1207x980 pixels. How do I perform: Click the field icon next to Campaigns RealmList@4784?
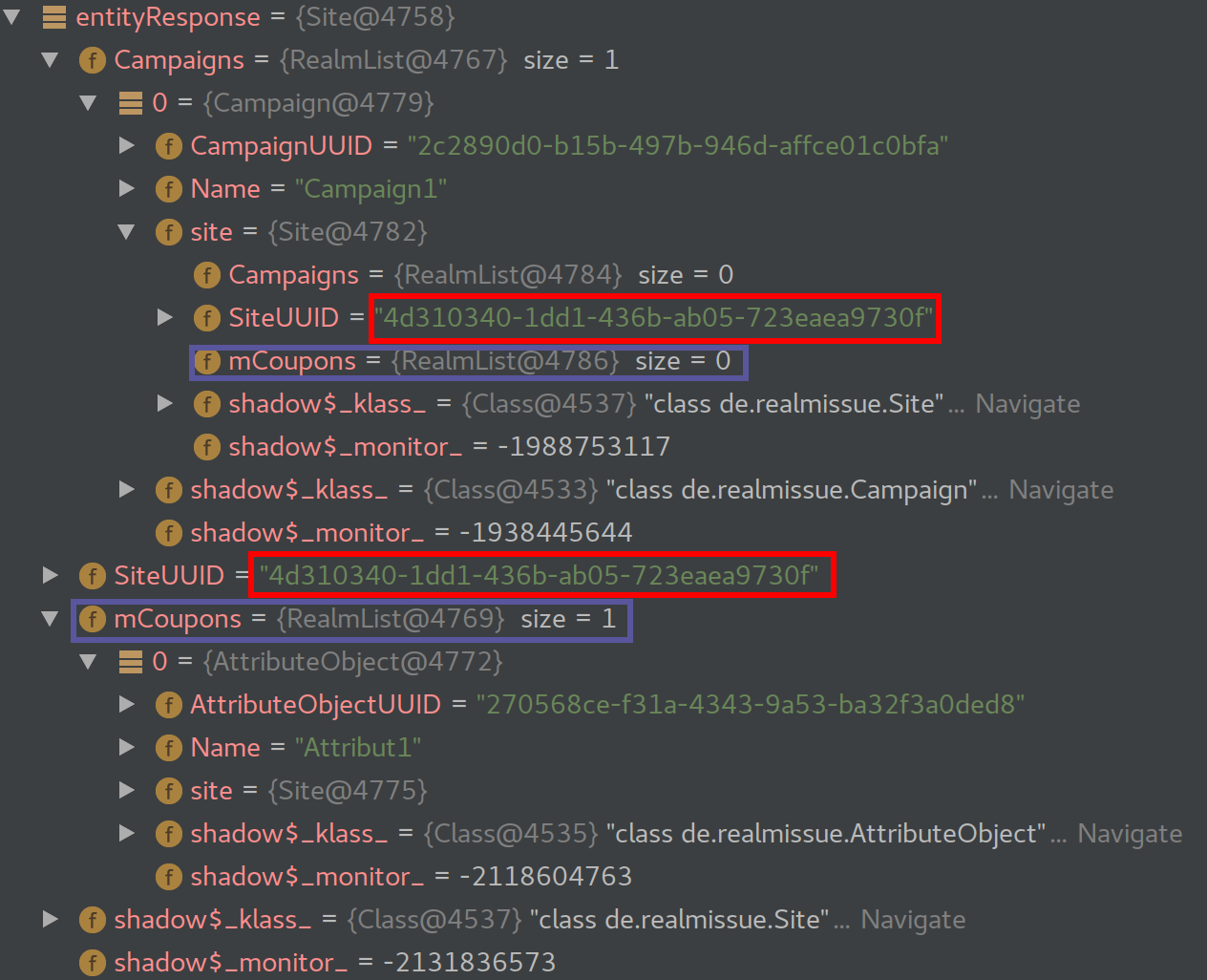207,275
